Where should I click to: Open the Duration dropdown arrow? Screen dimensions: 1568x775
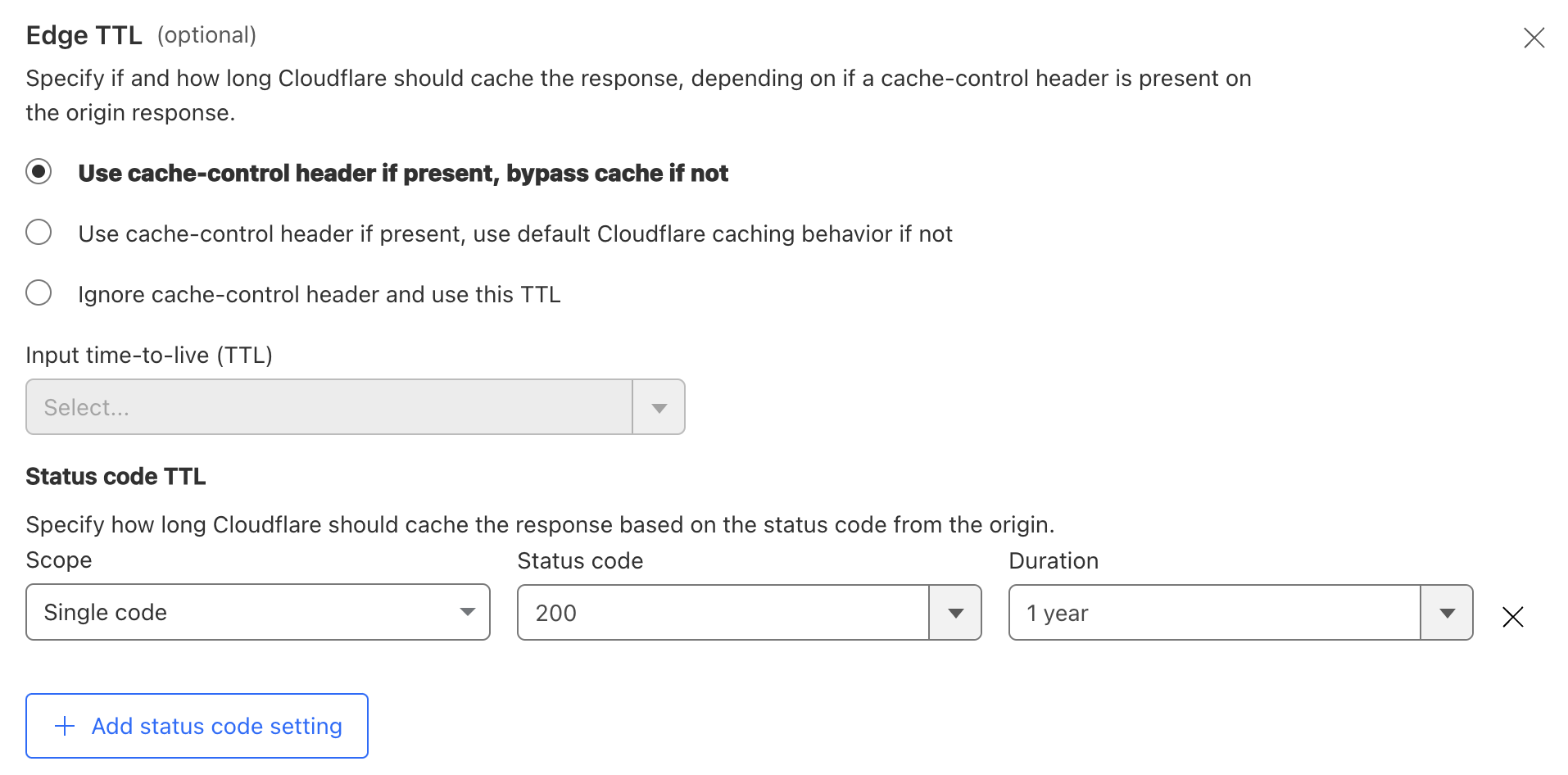(x=1447, y=613)
